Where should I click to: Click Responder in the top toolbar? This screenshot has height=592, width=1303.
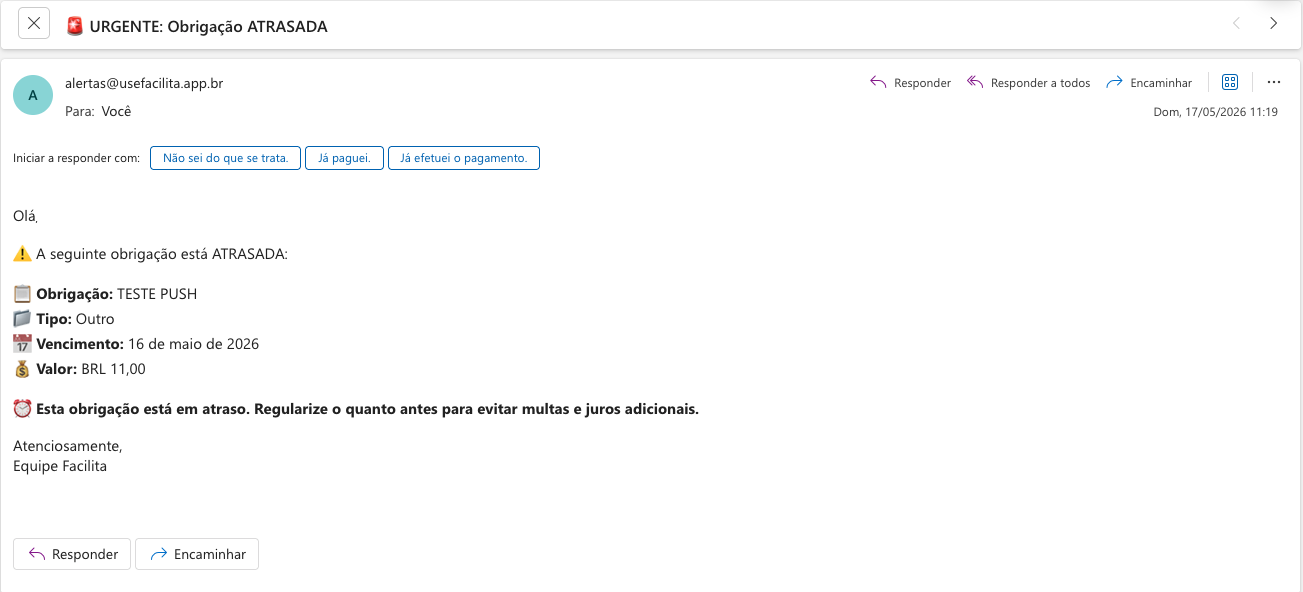pyautogui.click(x=910, y=83)
